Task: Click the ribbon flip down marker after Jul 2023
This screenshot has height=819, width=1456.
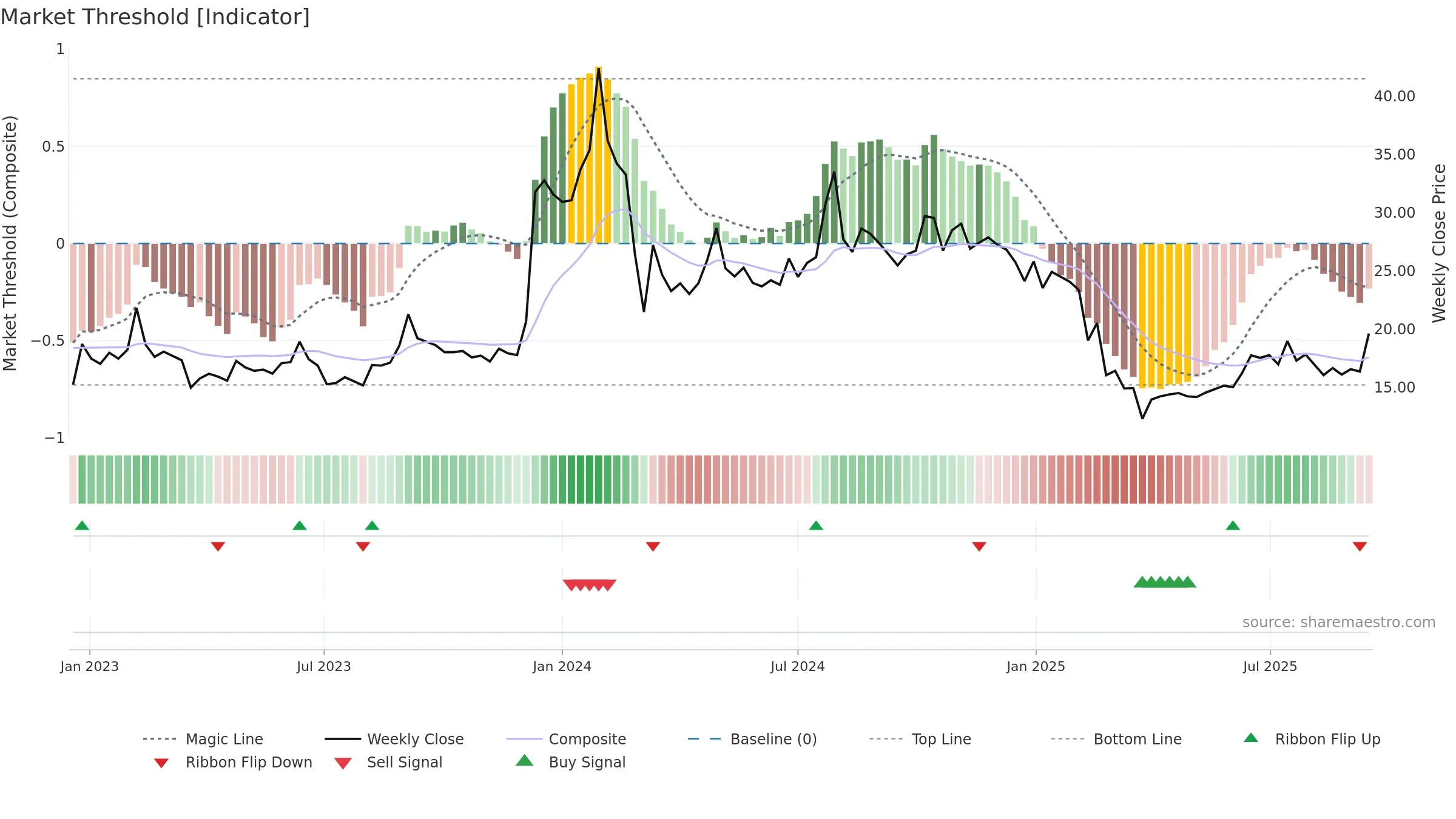Action: [363, 547]
